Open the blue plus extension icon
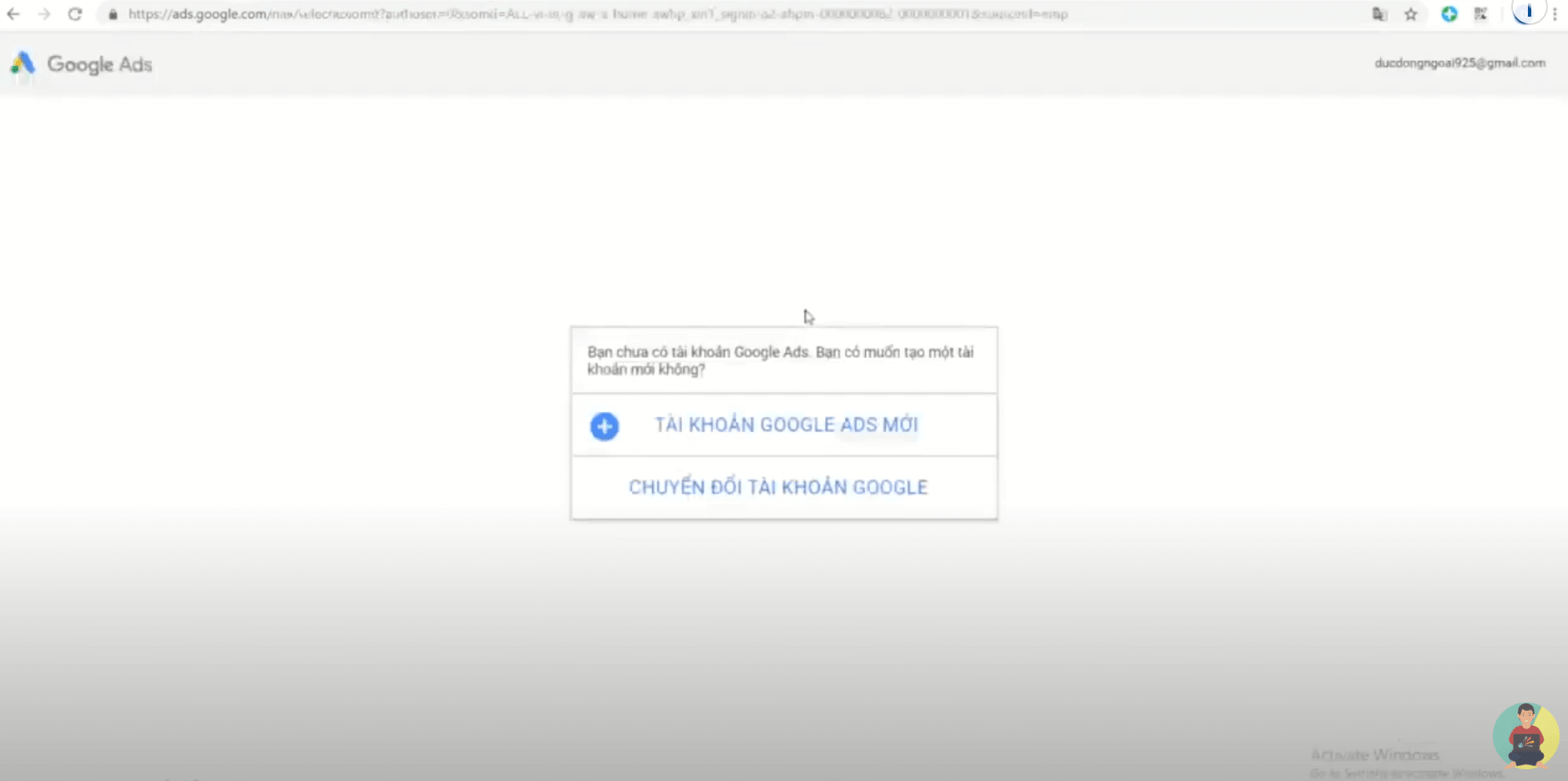 pos(1449,14)
